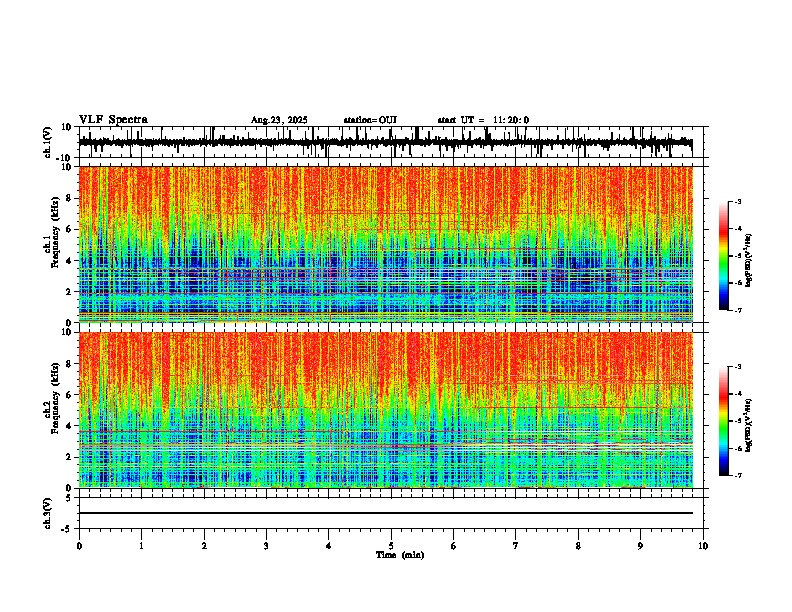Click time axis tick label 8
This screenshot has height=612, width=792.
click(578, 546)
